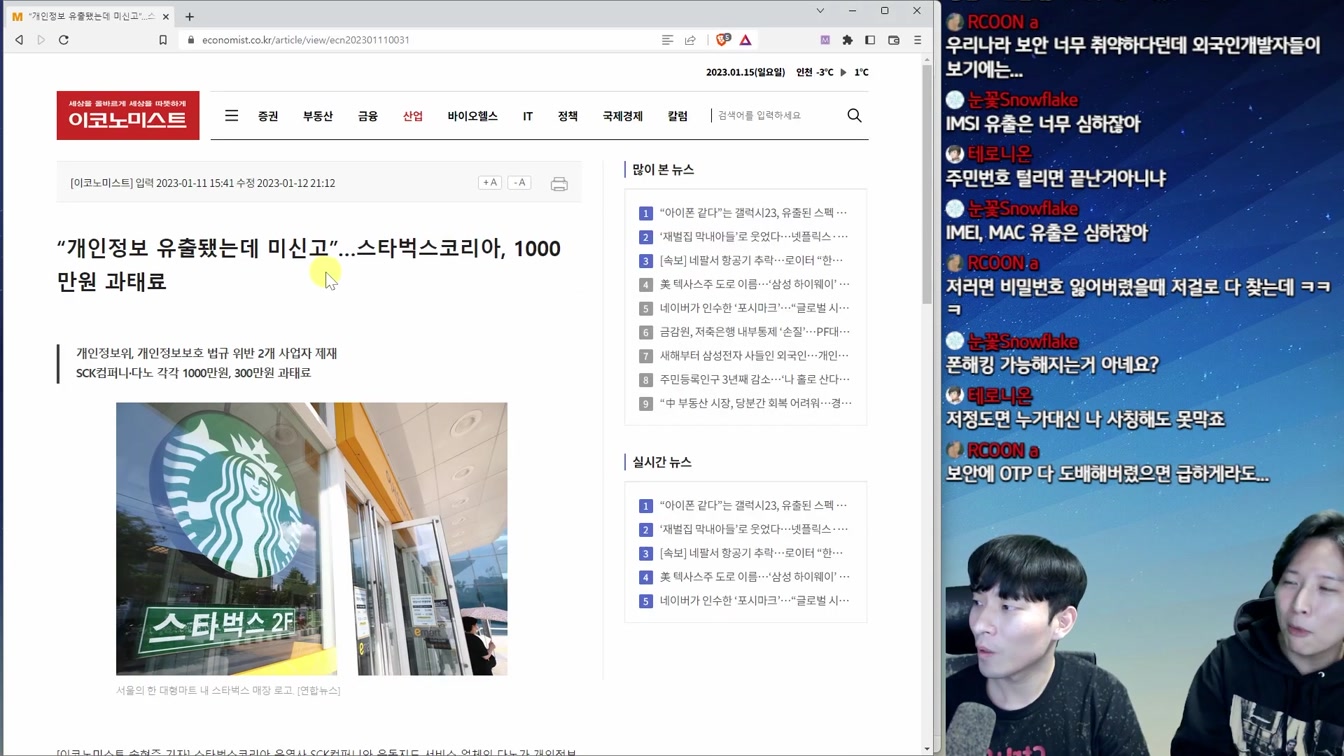Open the Brave wallet icon

coord(894,40)
